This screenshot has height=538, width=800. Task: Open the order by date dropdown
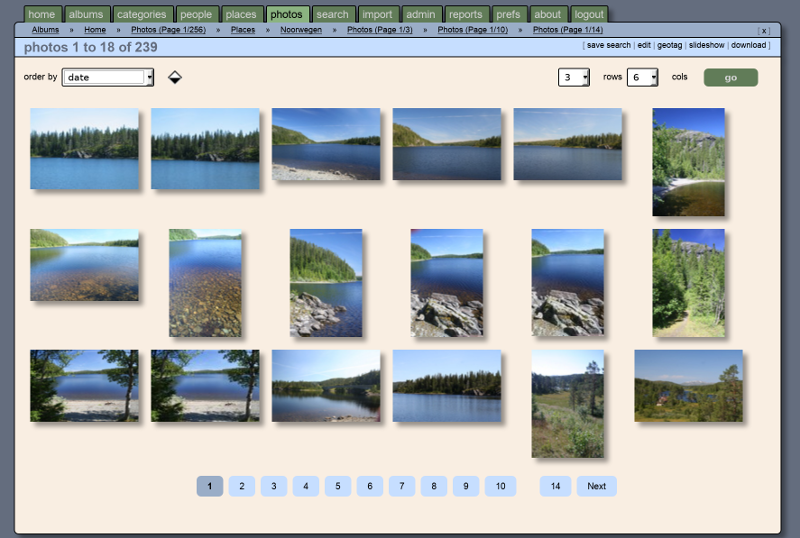tap(108, 77)
